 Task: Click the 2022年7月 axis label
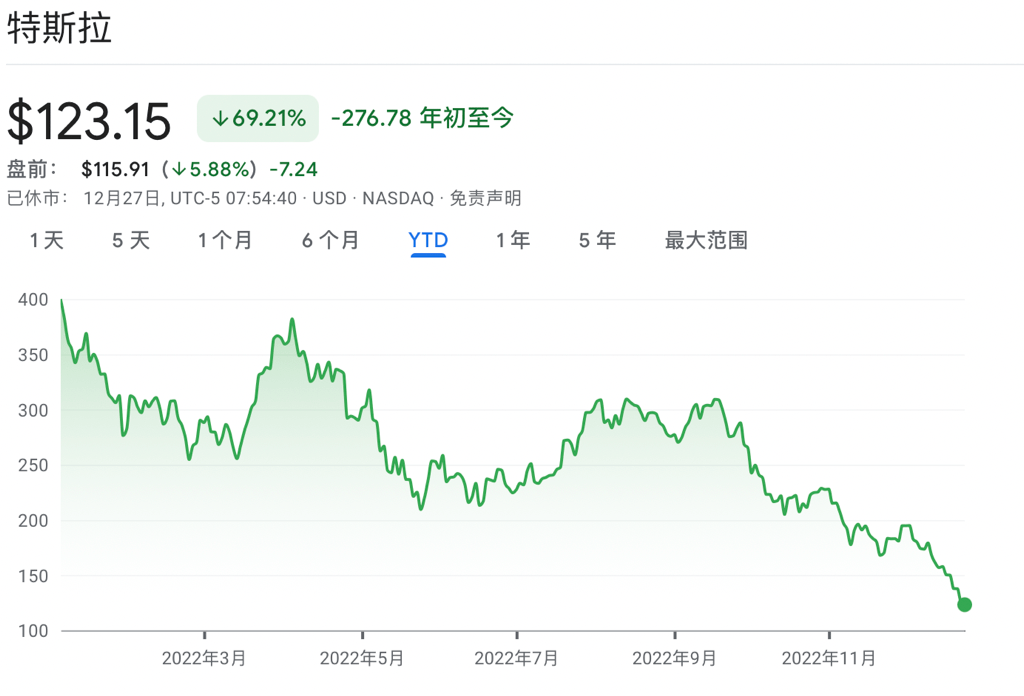tap(513, 660)
